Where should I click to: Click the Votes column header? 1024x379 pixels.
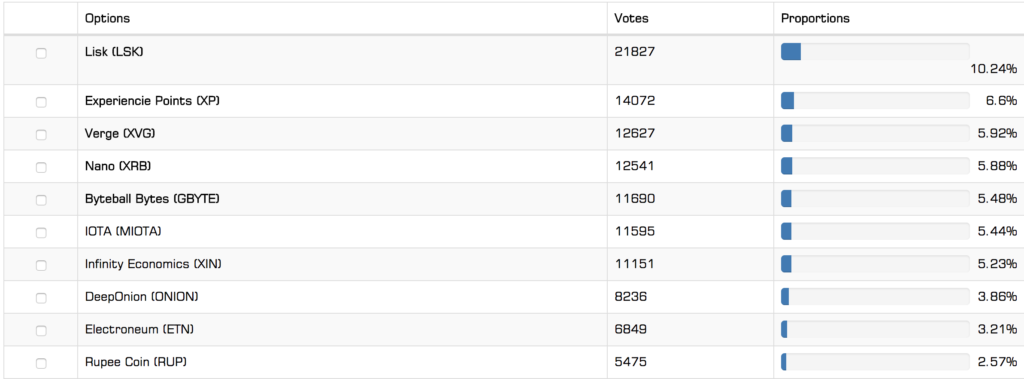(x=632, y=18)
